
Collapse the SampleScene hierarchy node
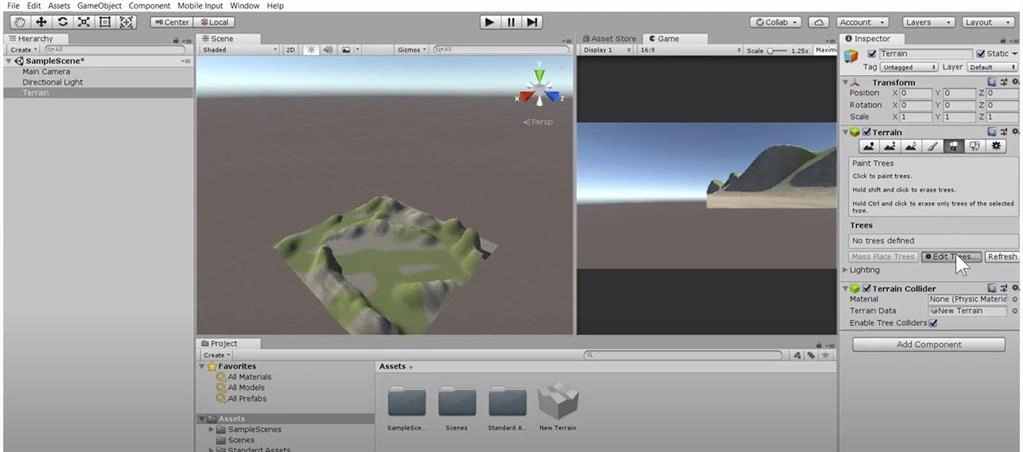pos(8,61)
